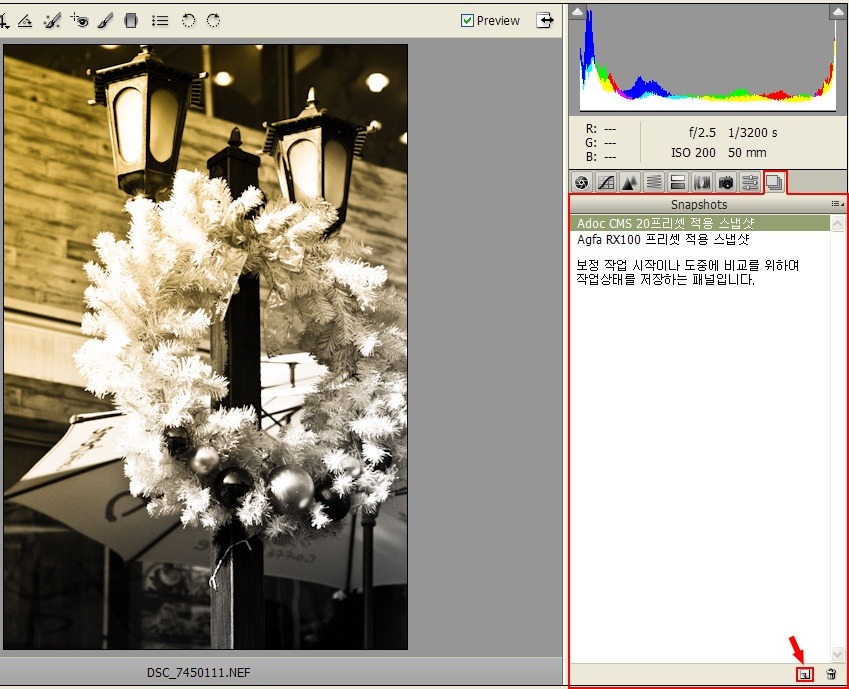This screenshot has height=689, width=849.
Task: Select the Spot Removal tool
Action: tap(53, 20)
